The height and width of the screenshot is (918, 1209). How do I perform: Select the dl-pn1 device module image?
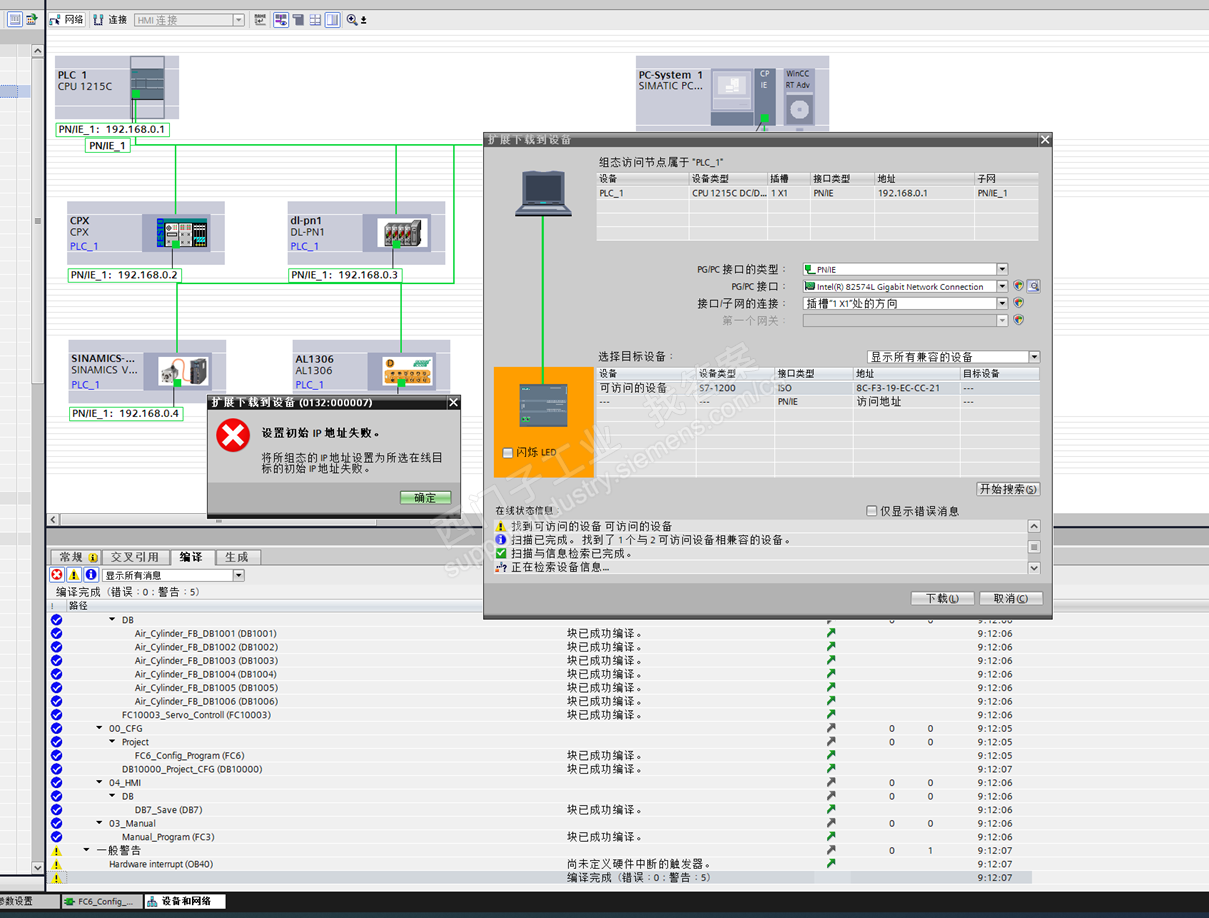point(404,234)
